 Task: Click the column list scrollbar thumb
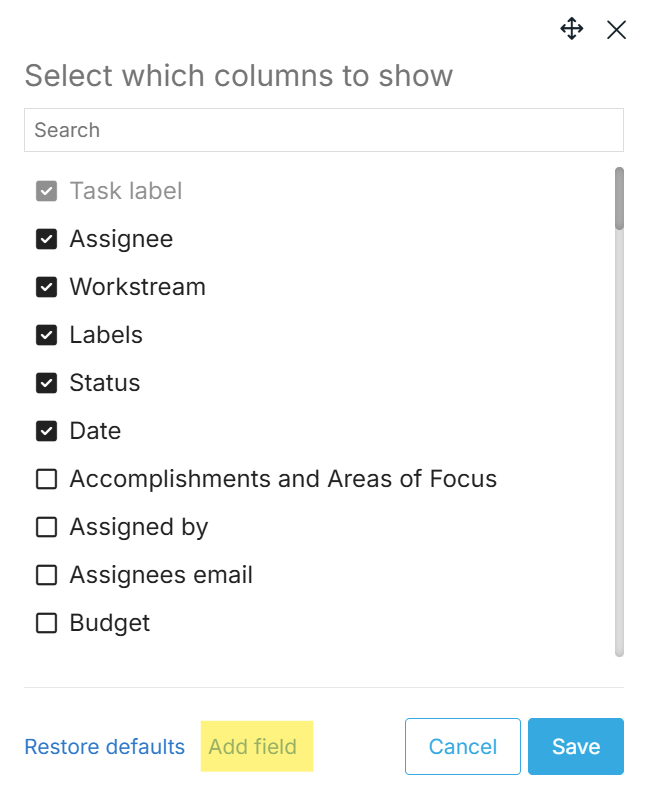(x=619, y=199)
